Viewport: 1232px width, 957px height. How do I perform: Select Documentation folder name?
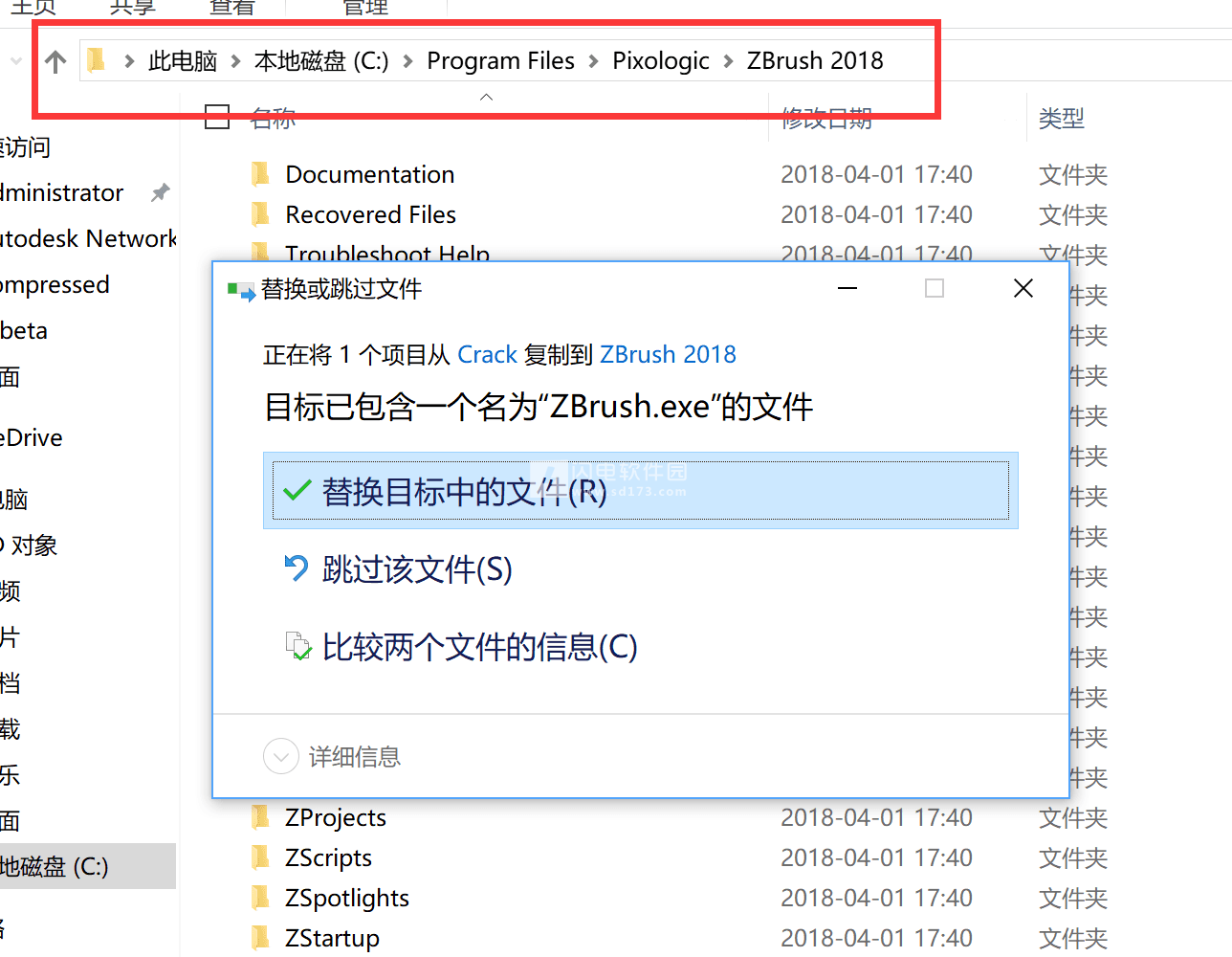(x=370, y=174)
